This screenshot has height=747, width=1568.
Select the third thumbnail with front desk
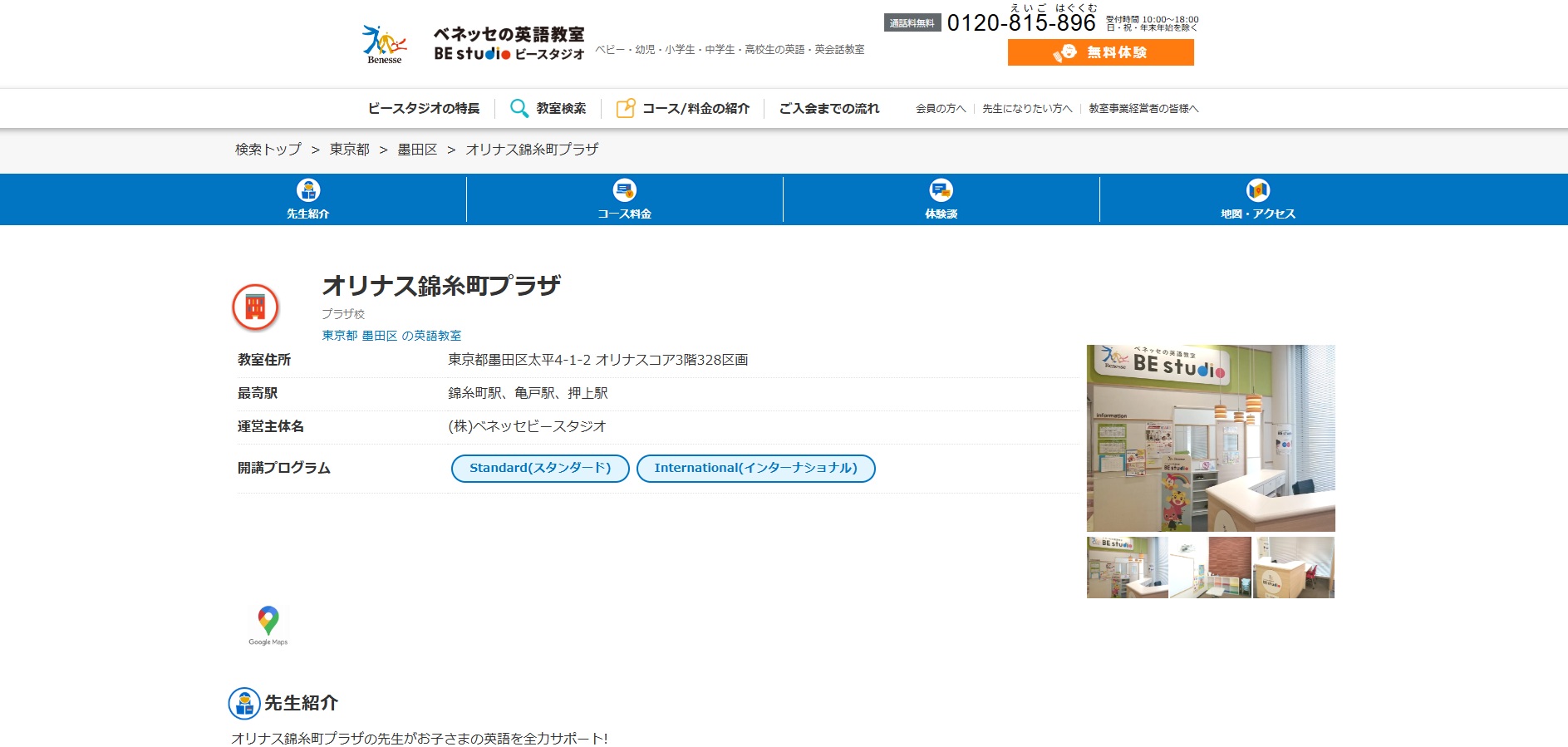1294,568
